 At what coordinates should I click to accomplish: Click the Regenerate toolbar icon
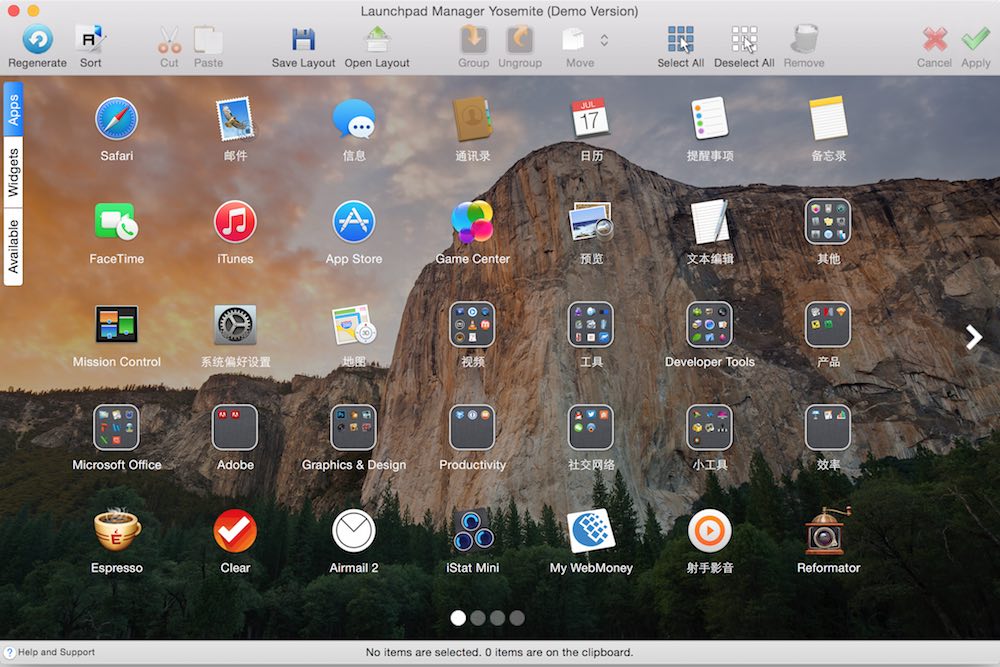tap(38, 40)
